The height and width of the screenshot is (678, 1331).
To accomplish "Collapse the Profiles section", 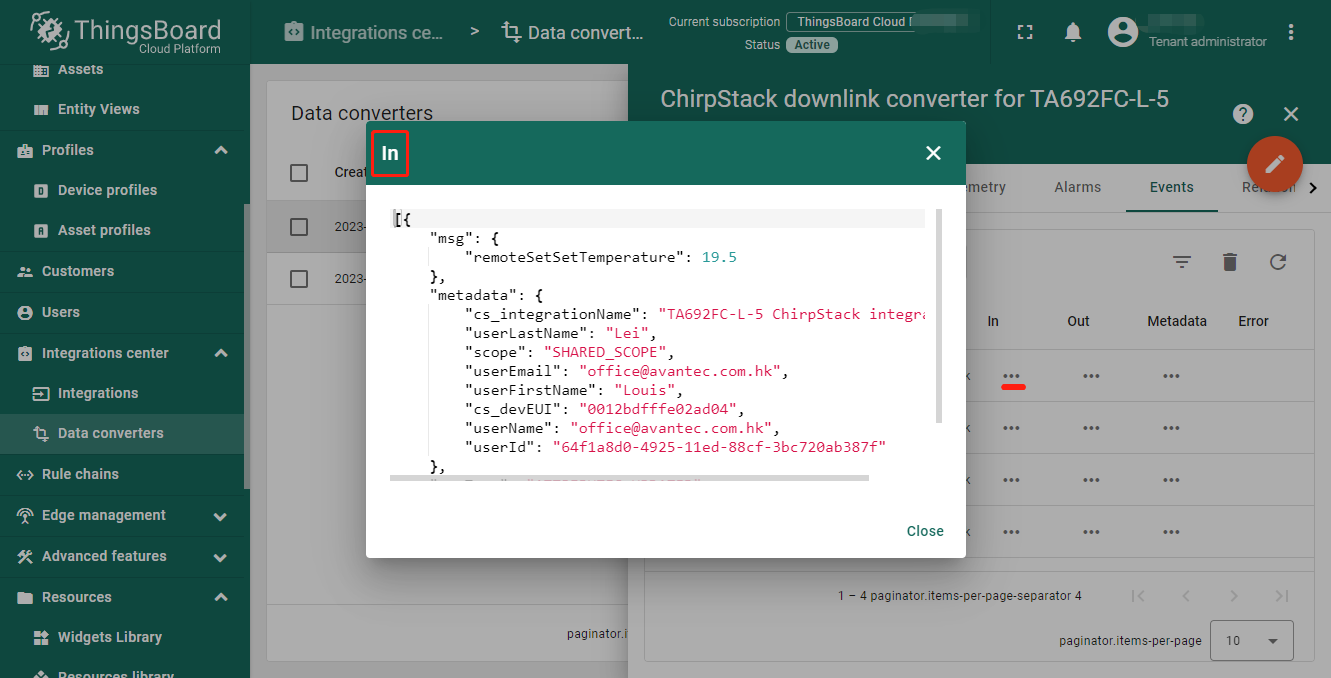I will point(221,150).
